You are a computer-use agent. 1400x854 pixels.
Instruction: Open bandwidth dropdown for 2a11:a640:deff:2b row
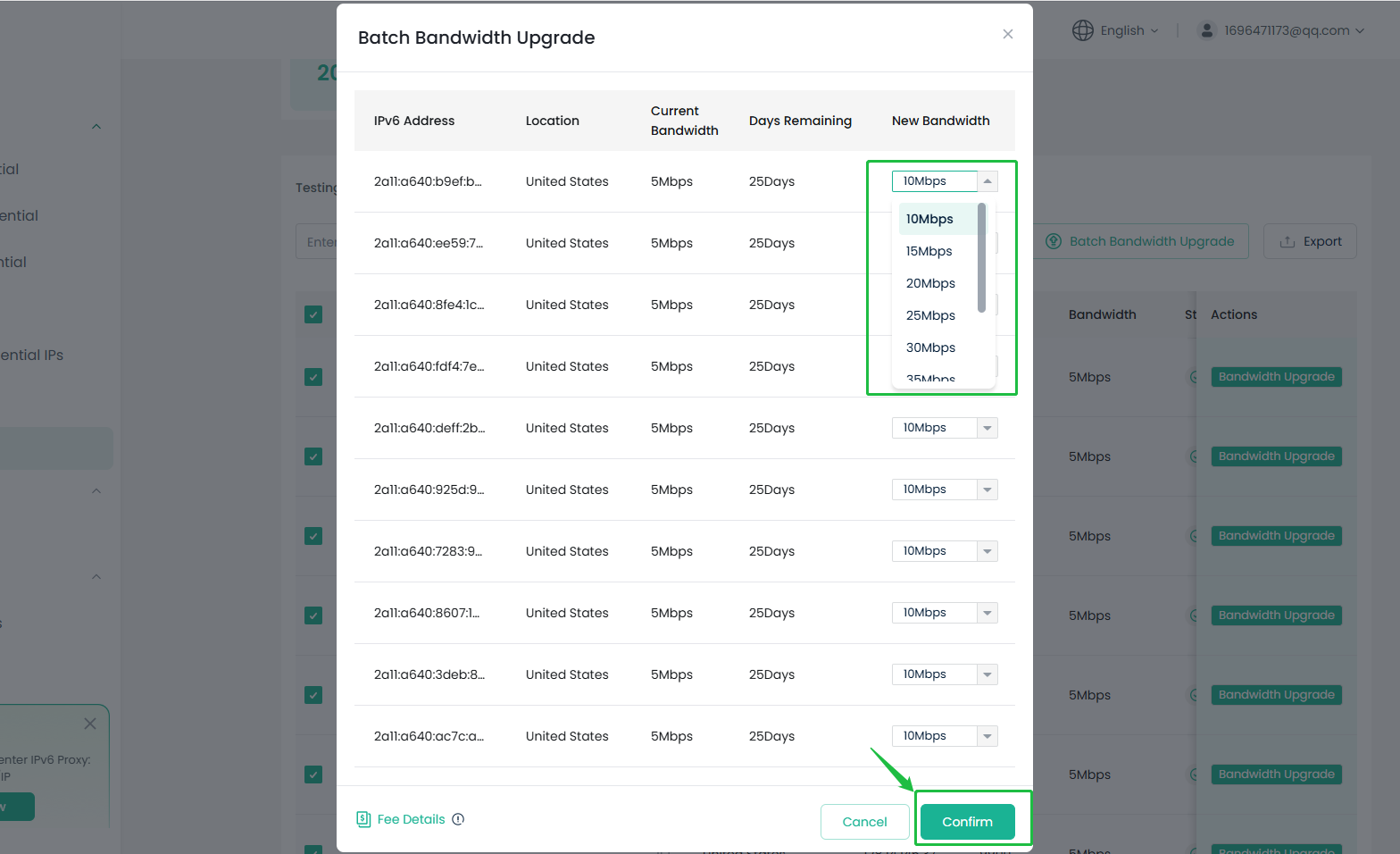(945, 428)
